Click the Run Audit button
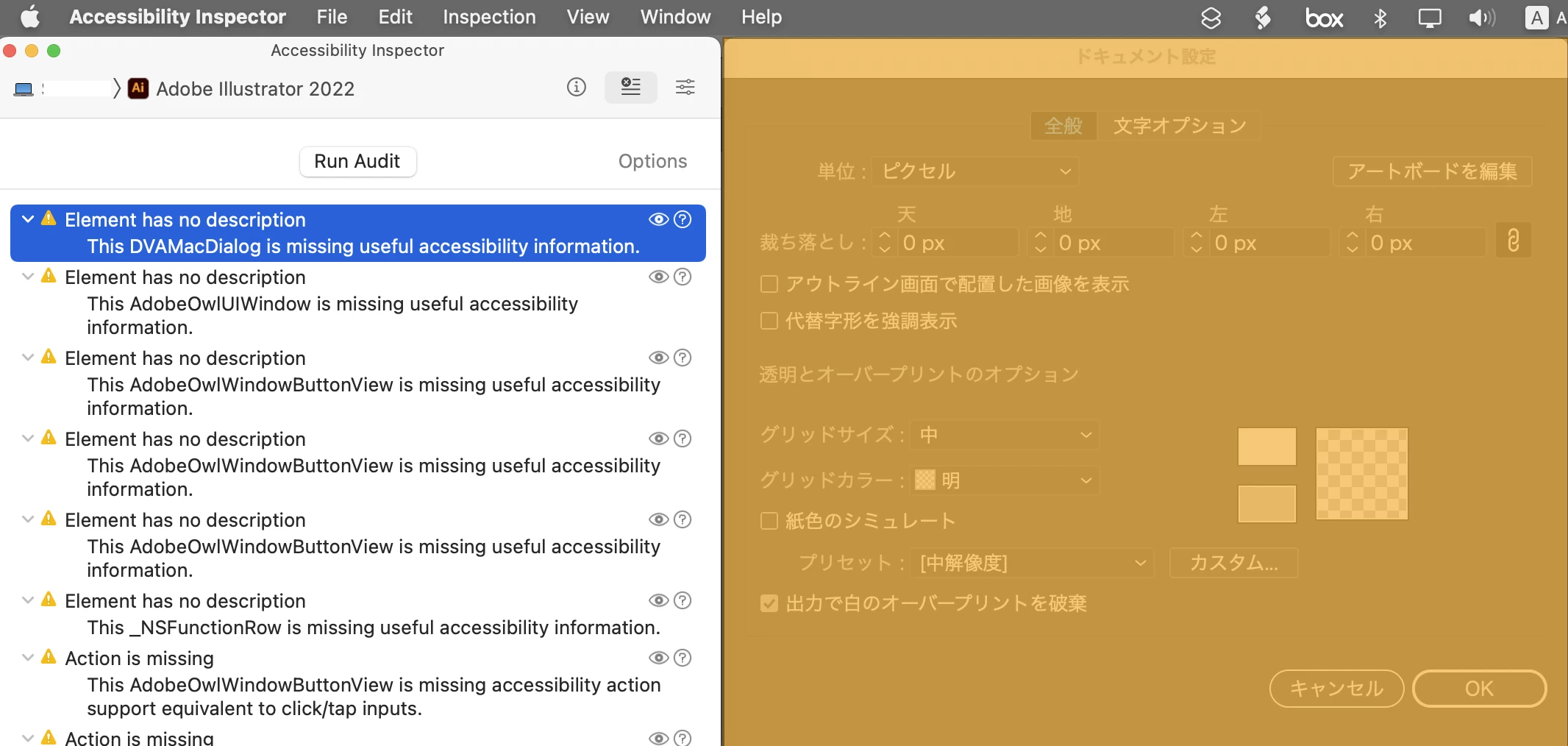1568x746 pixels. 357,161
